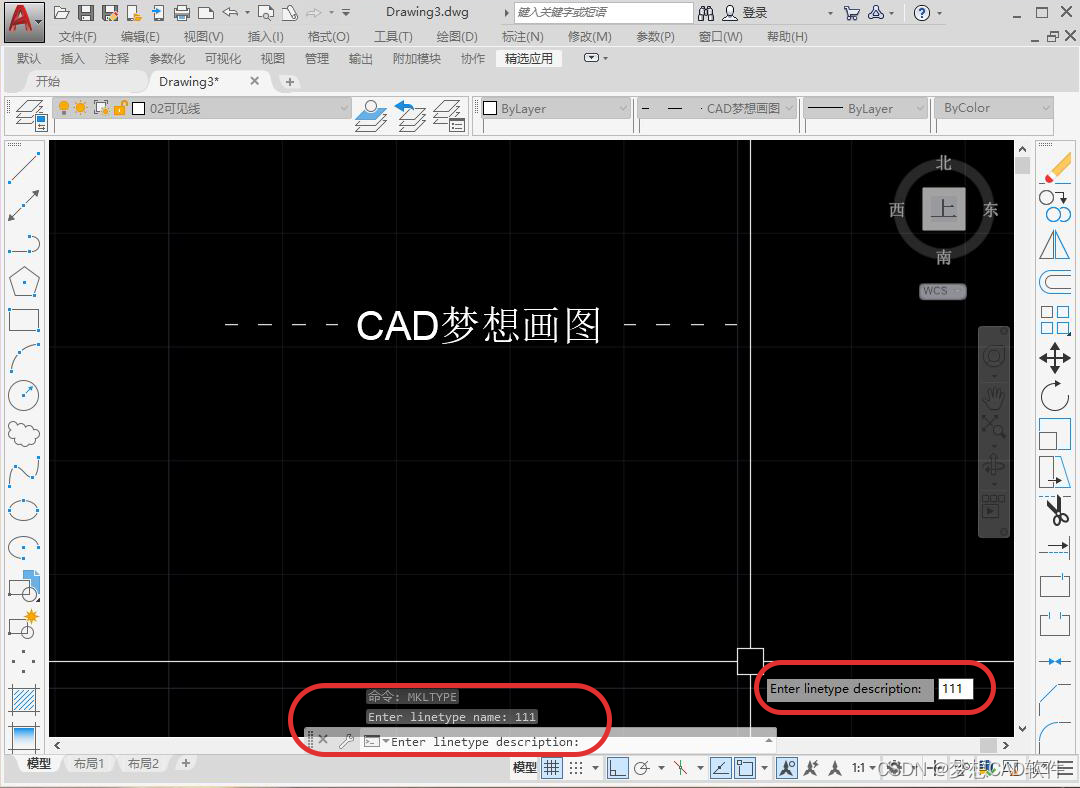Switch to the 布局1 tab
Screen dimensions: 1080x788
pos(89,763)
